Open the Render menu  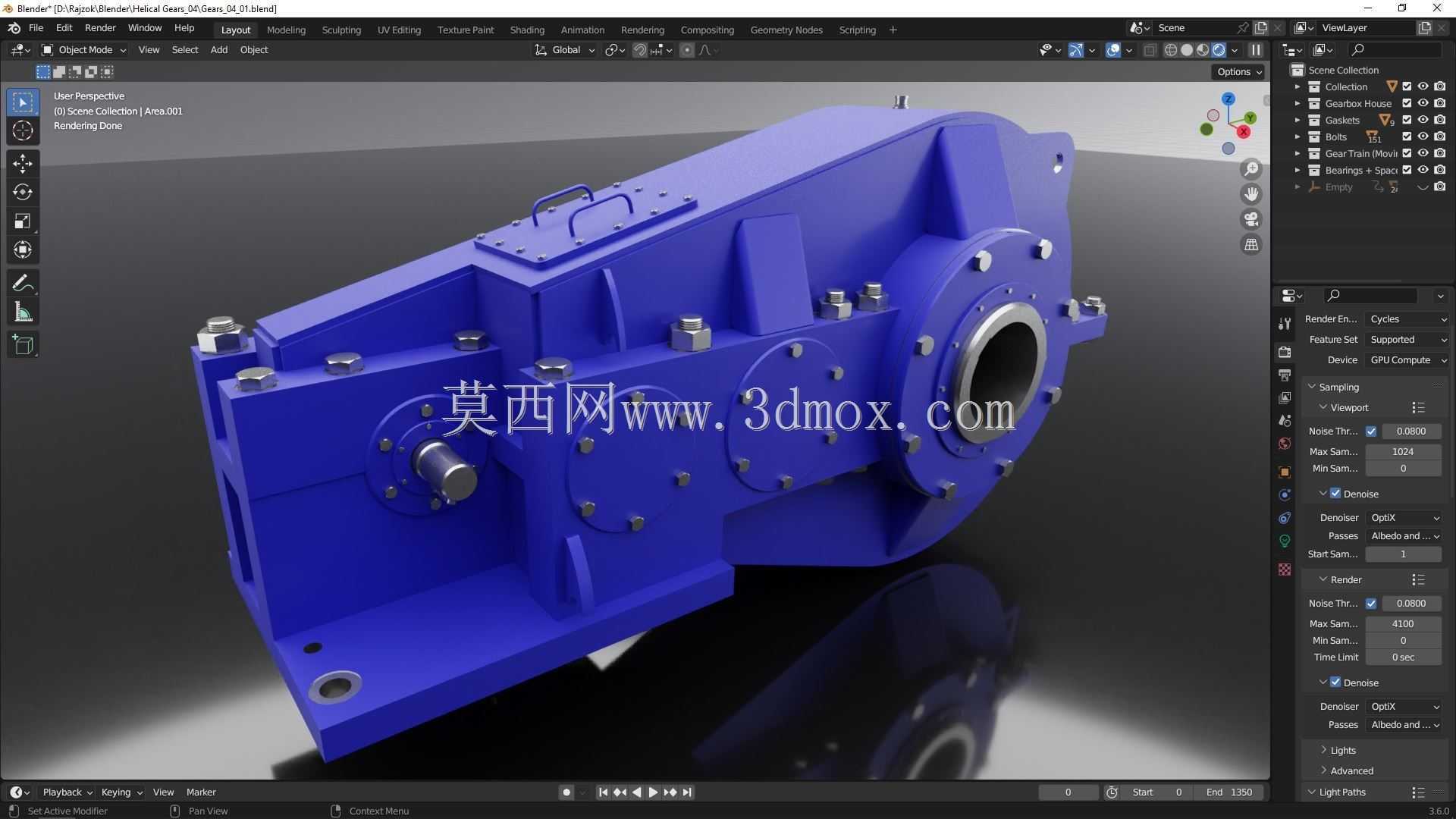pyautogui.click(x=100, y=28)
